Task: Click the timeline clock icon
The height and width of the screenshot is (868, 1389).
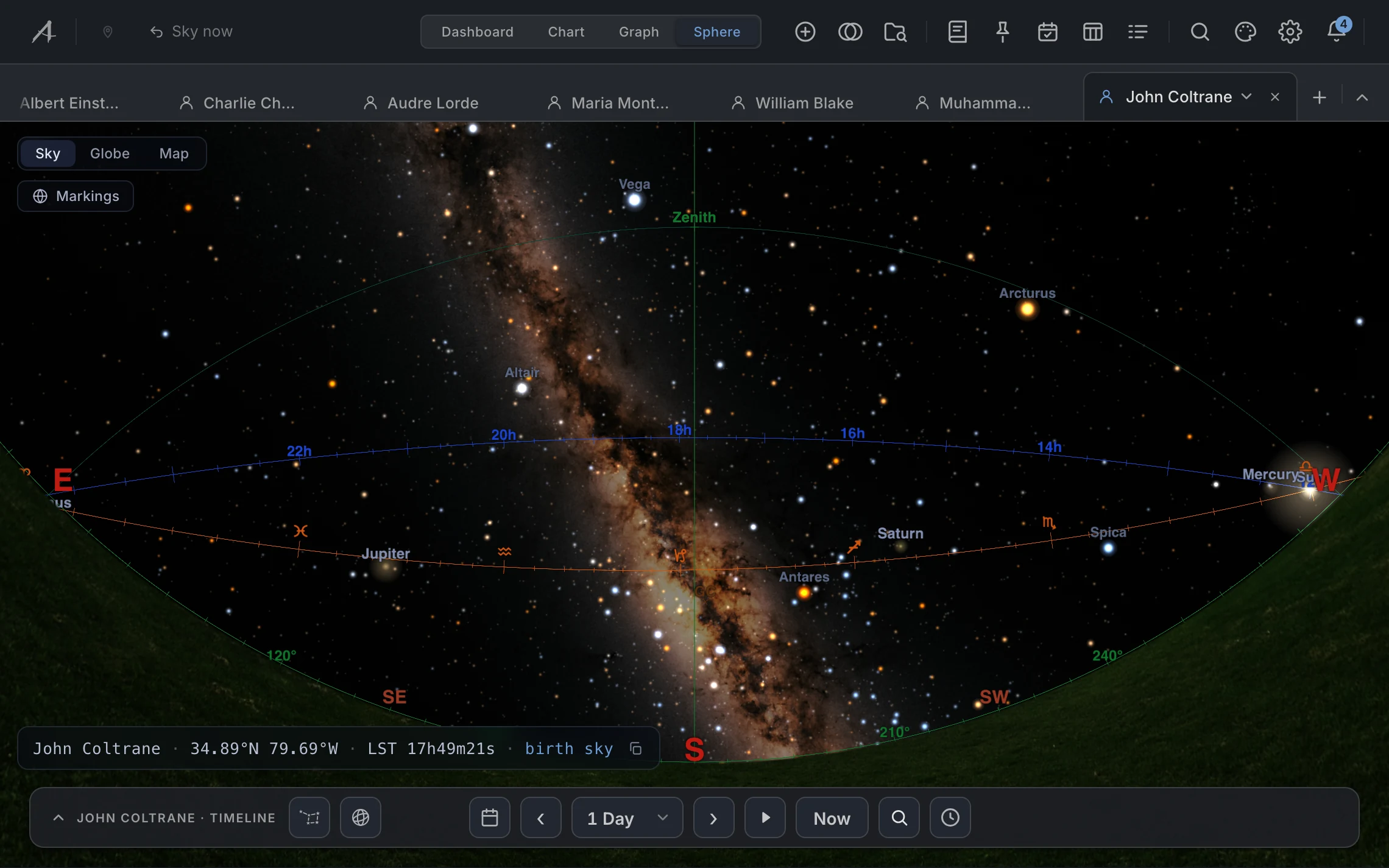Action: [950, 817]
